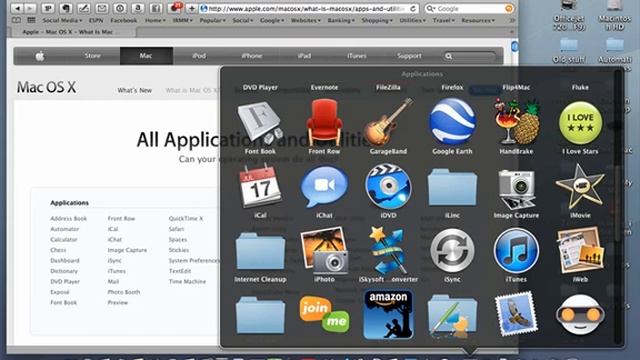Expand the Home bookmarks dropdown
Screen dimensions: 640x360
(155, 20)
